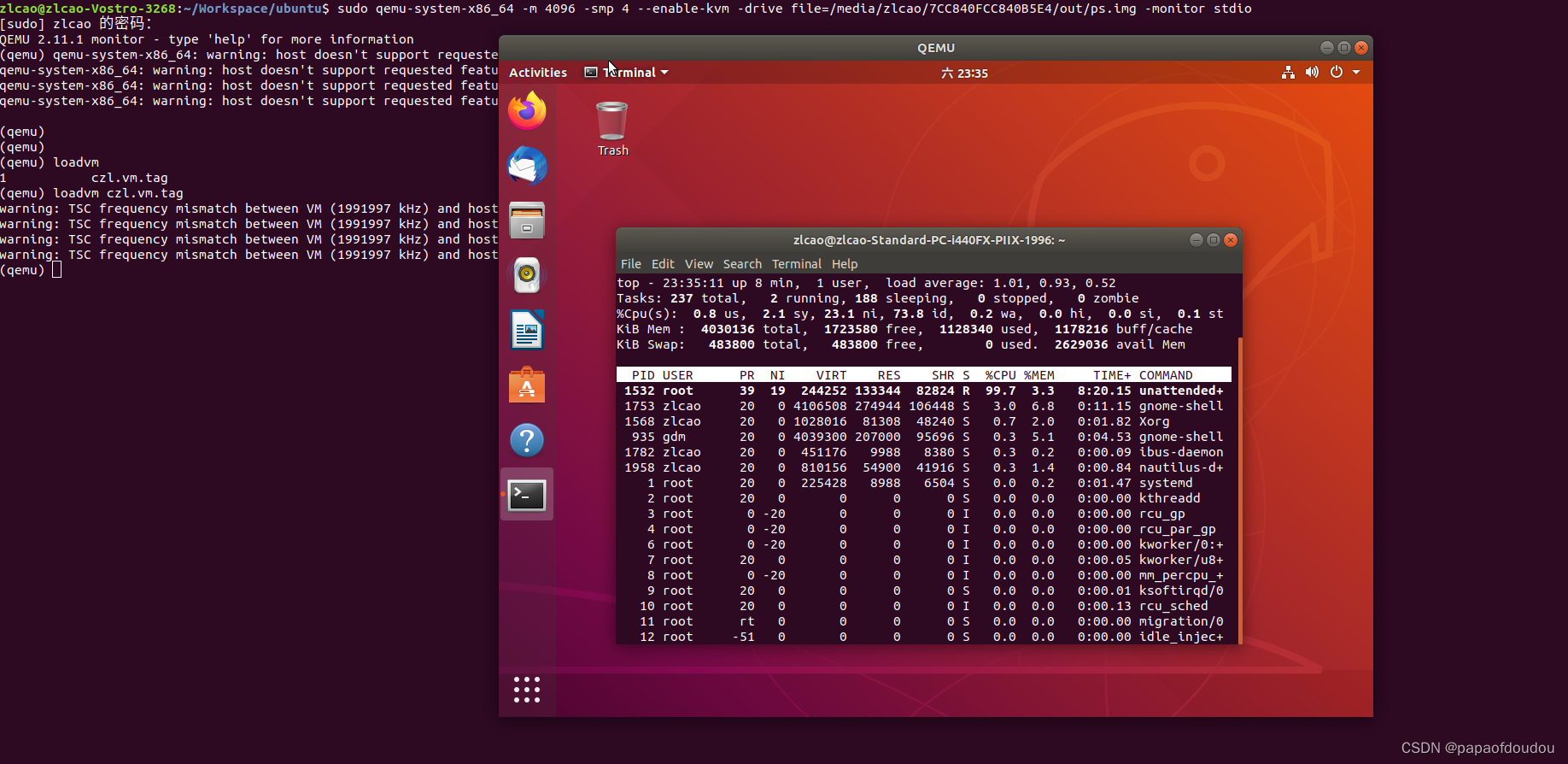
Task: Click the unattended+ process row
Action: tap(924, 391)
